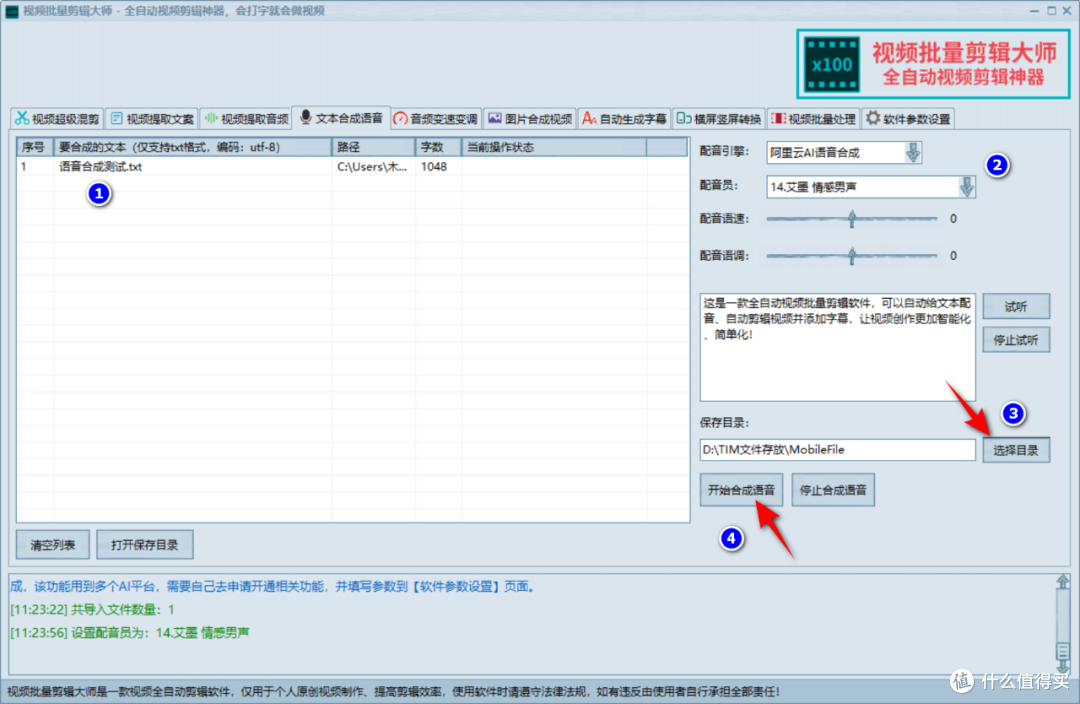Open the 横屏竖屏转换 tab
The width and height of the screenshot is (1080, 704).
[x=719, y=118]
